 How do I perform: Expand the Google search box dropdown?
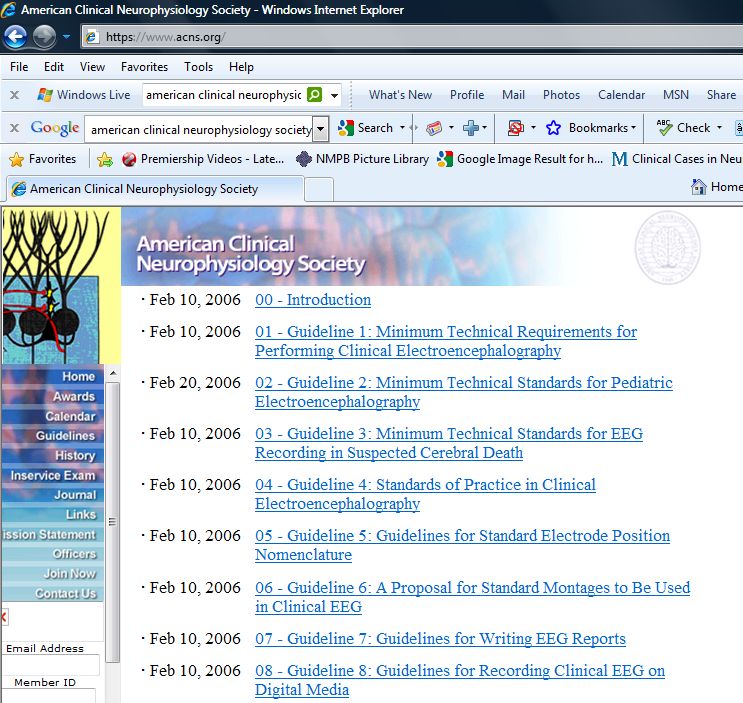pos(320,128)
